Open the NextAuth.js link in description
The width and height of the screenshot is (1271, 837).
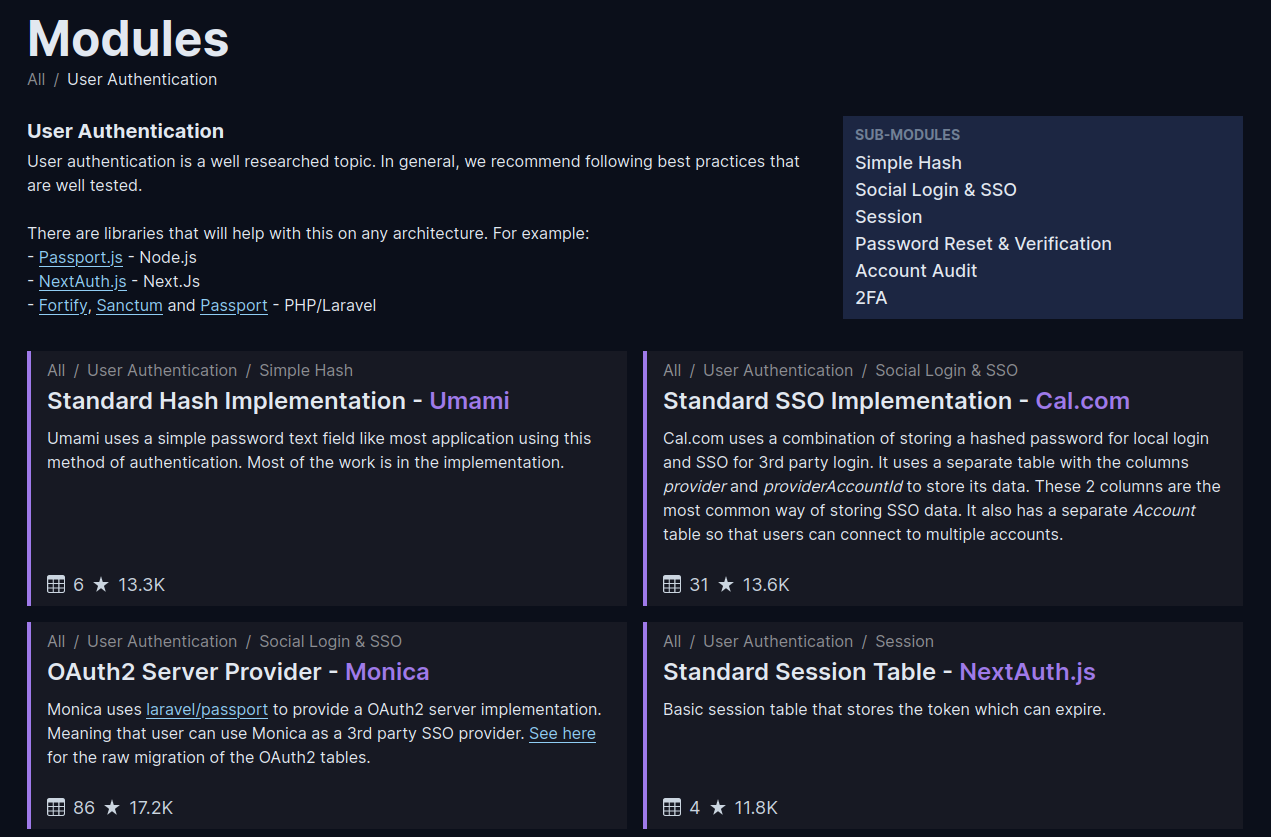pyautogui.click(x=83, y=281)
